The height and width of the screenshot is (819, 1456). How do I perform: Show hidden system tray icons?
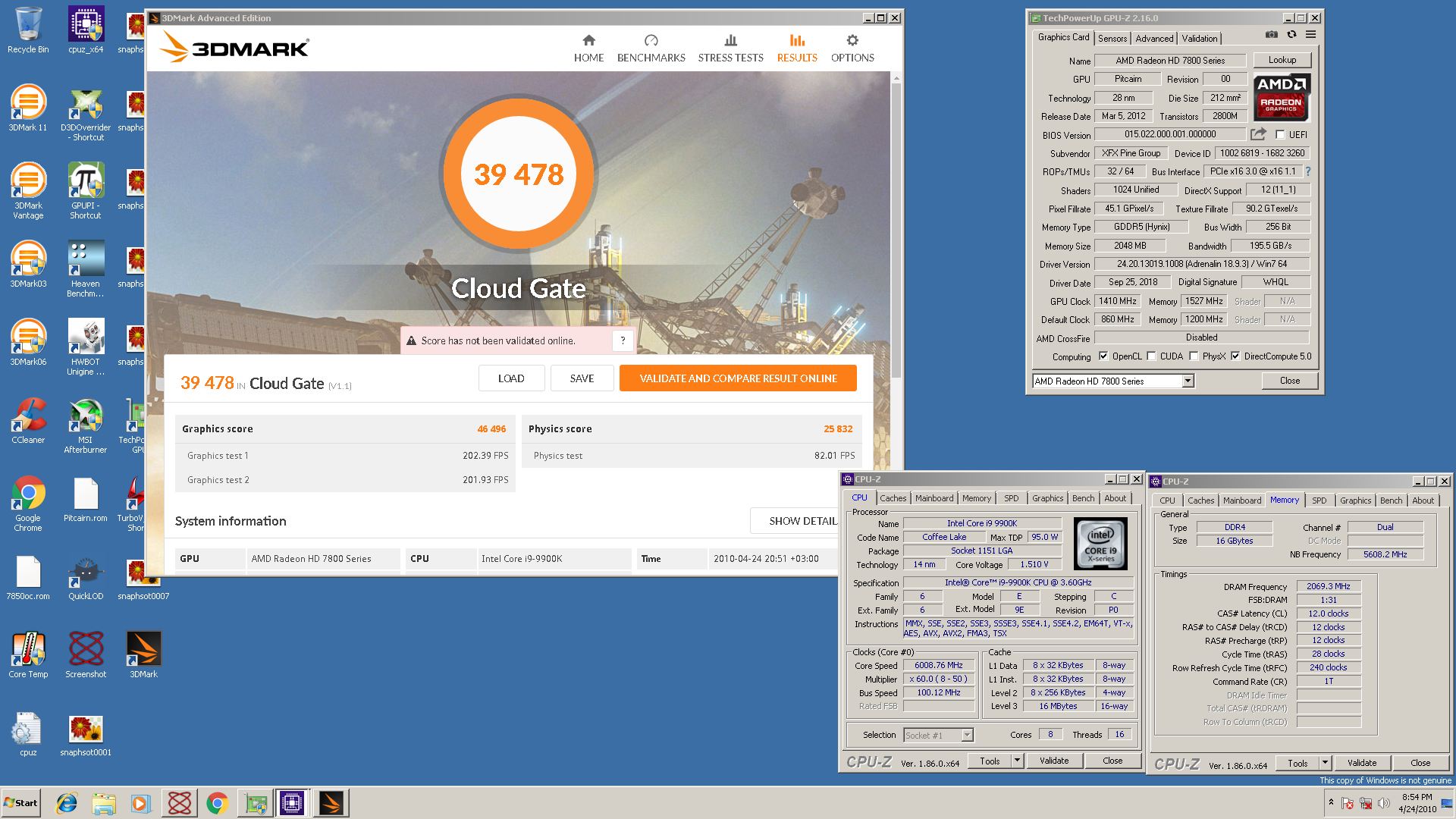(1331, 802)
